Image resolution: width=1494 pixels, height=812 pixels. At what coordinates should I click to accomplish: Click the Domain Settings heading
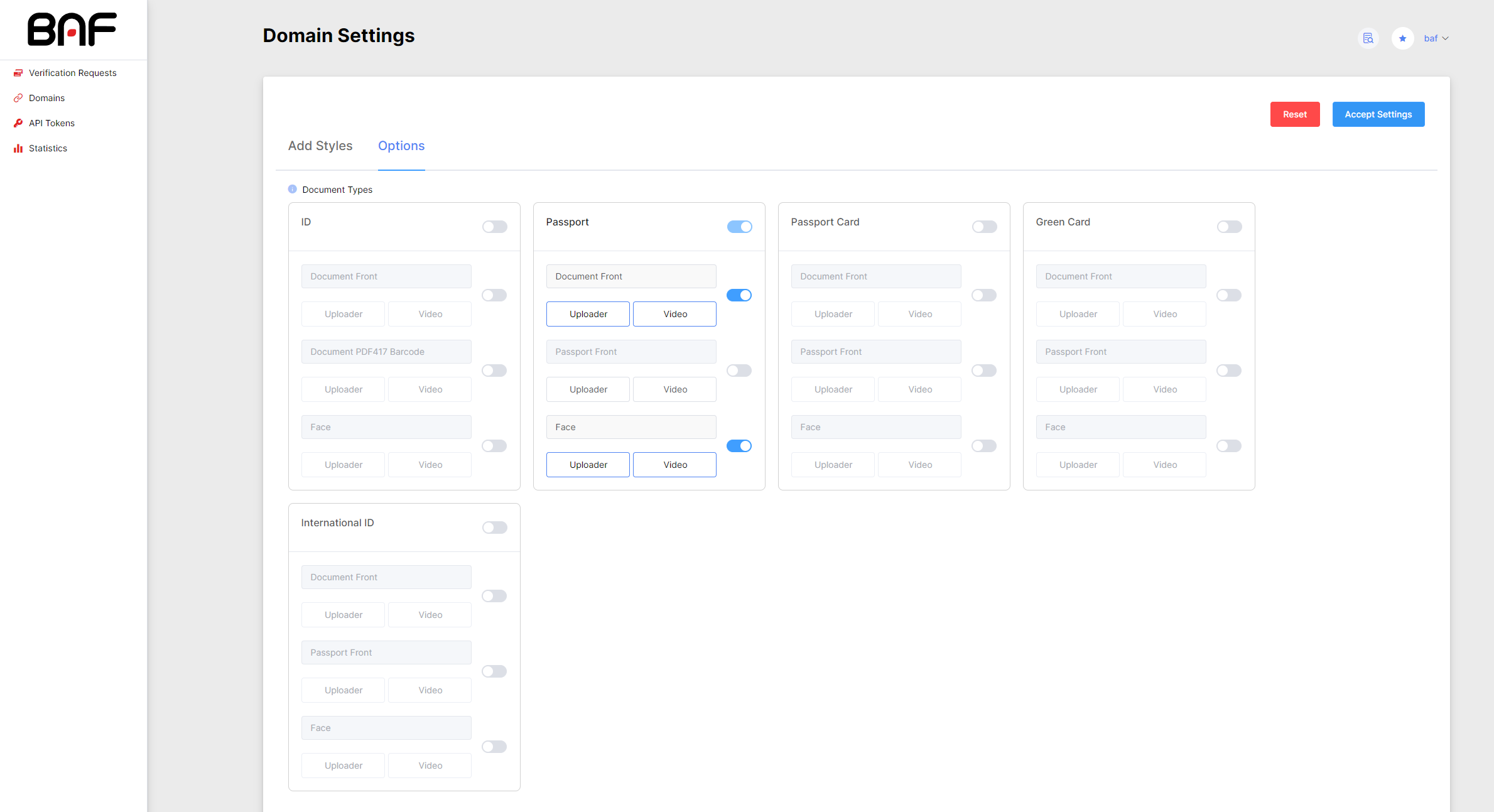pyautogui.click(x=338, y=35)
